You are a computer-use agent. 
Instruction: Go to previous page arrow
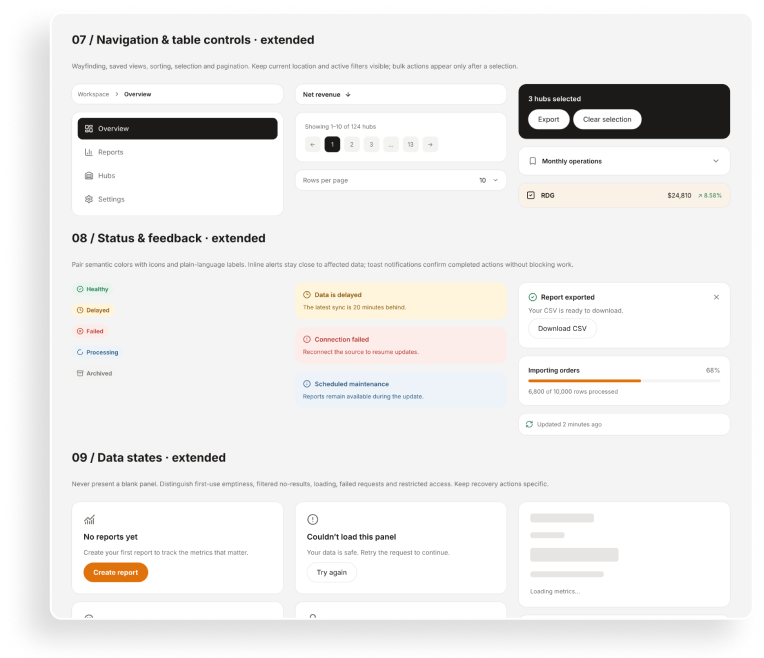click(x=313, y=144)
